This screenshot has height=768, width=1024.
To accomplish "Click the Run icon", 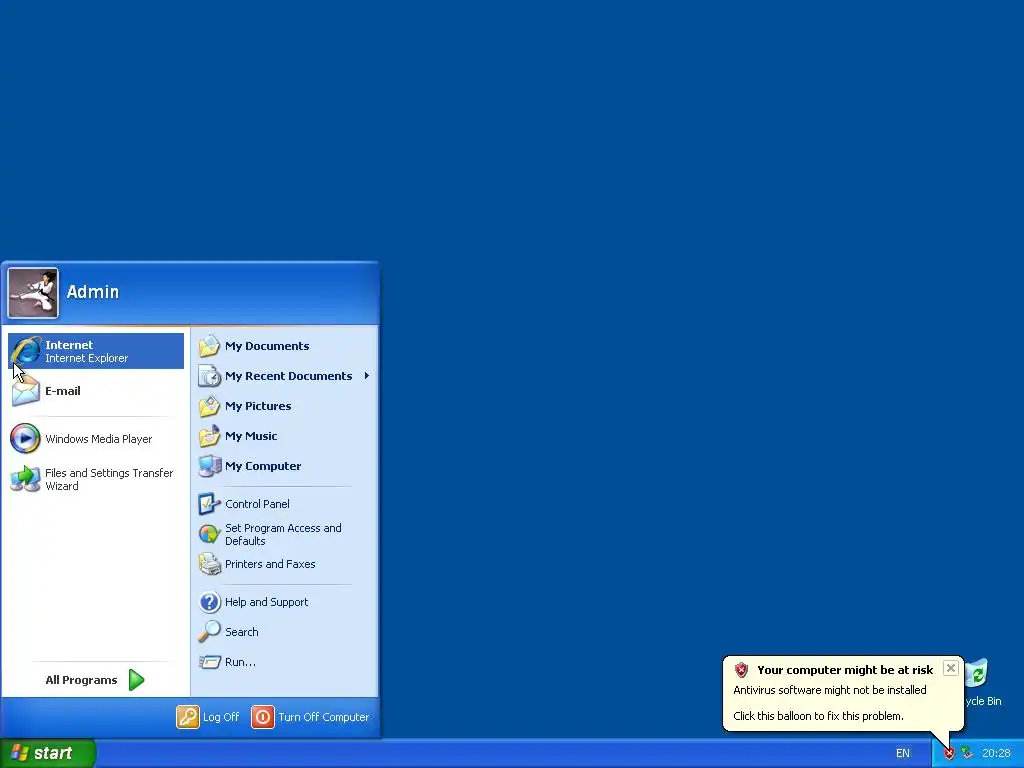I will point(210,662).
